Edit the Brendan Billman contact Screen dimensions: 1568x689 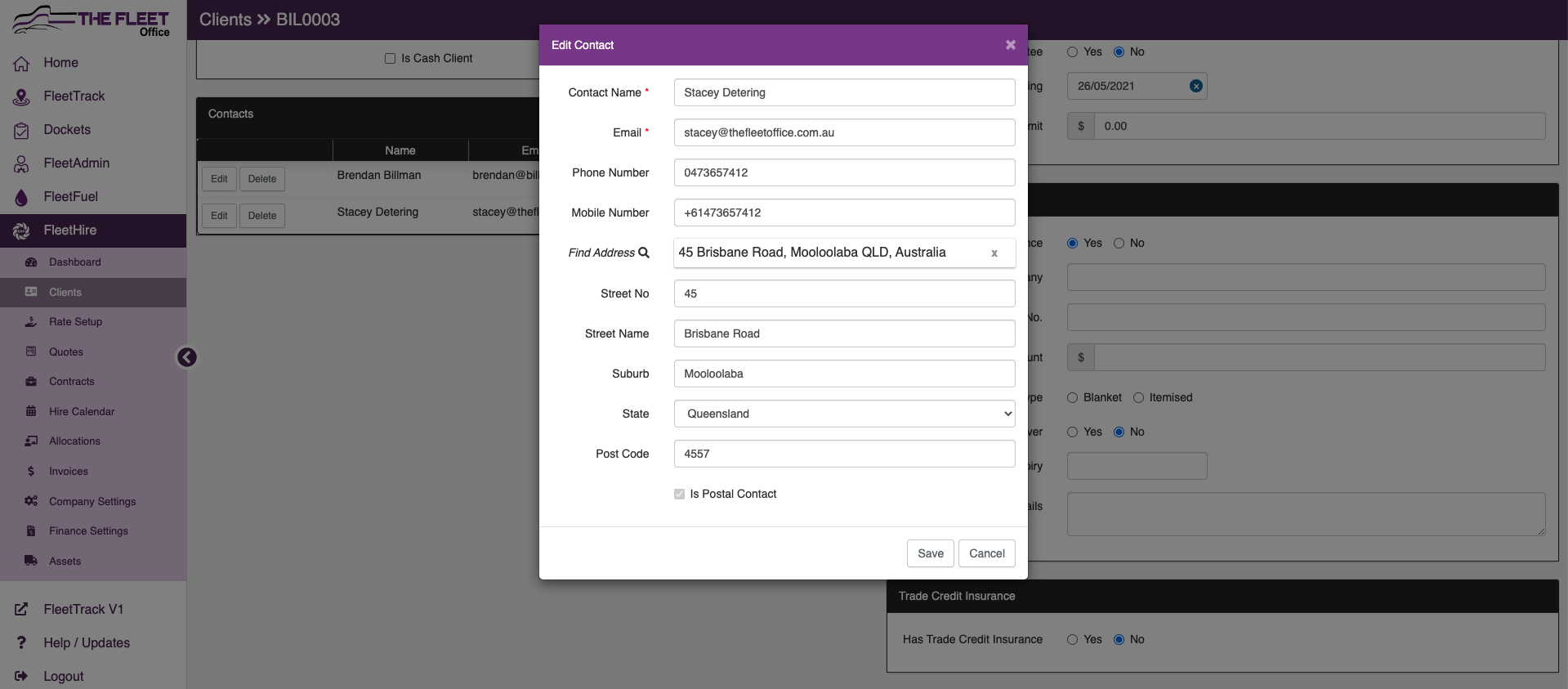pyautogui.click(x=219, y=179)
